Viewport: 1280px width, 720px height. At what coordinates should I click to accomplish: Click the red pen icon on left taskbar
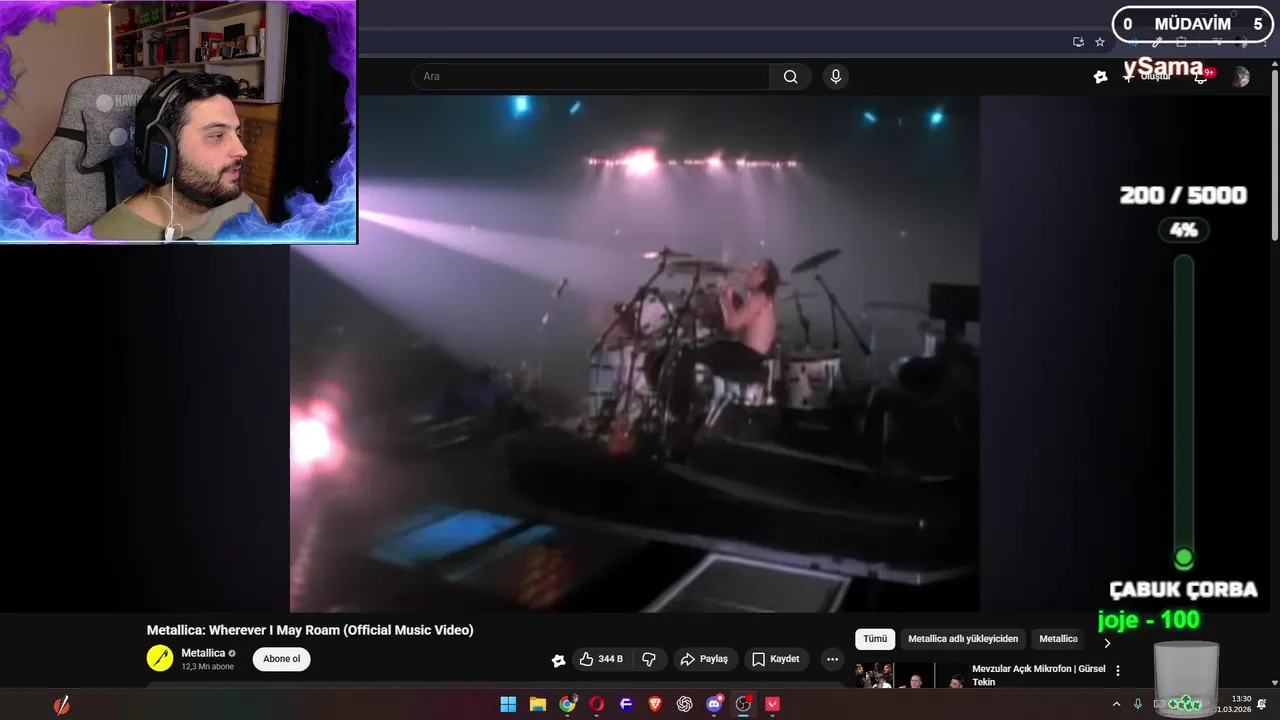pyautogui.click(x=61, y=705)
